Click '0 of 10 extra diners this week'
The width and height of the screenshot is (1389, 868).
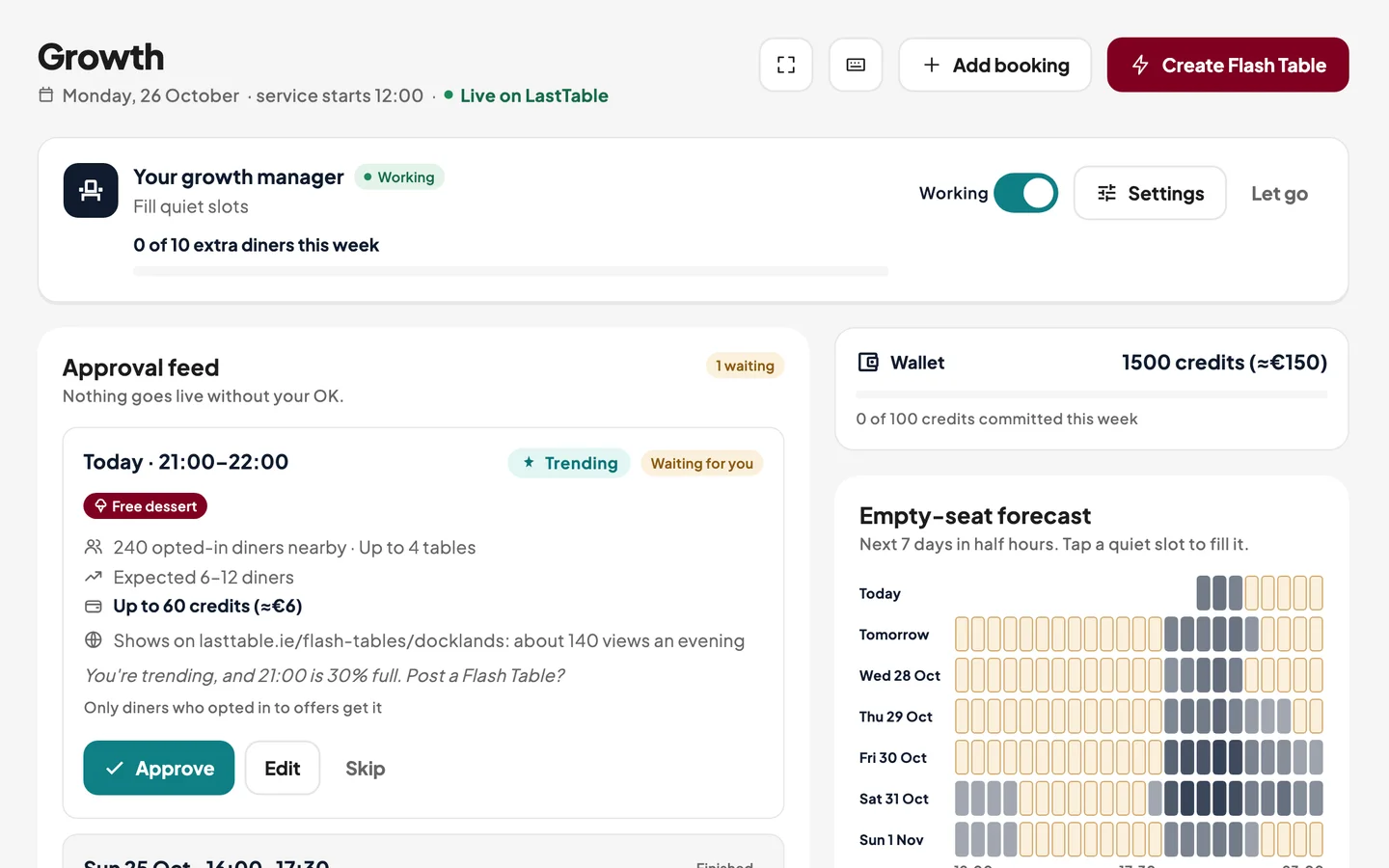click(x=256, y=245)
